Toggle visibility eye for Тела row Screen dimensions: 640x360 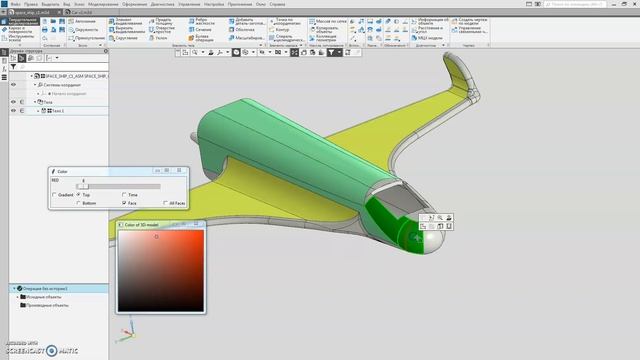(x=13, y=102)
